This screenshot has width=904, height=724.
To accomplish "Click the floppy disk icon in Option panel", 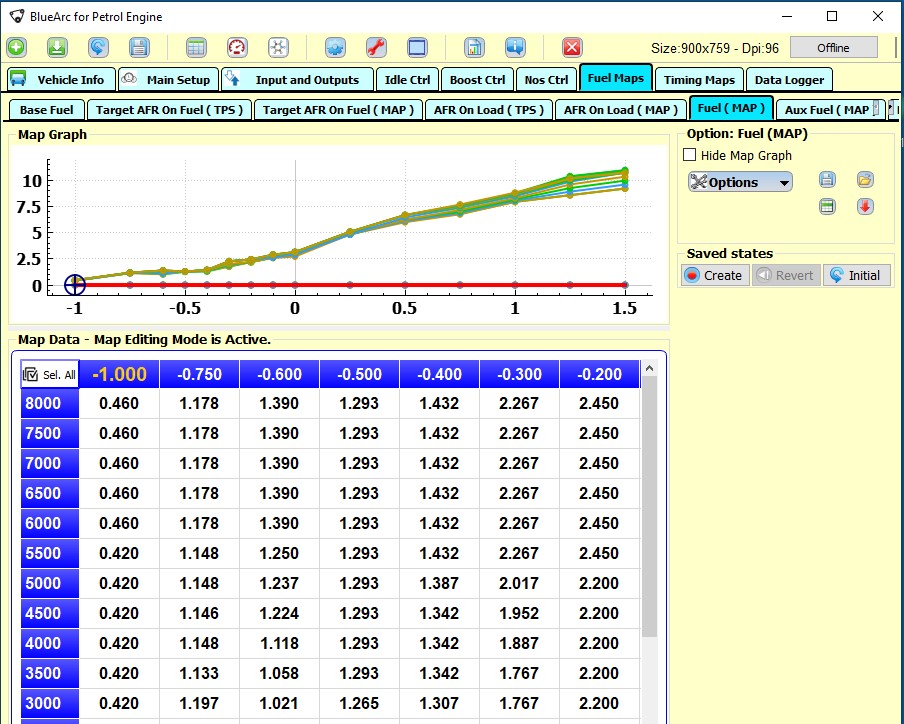I will 827,180.
